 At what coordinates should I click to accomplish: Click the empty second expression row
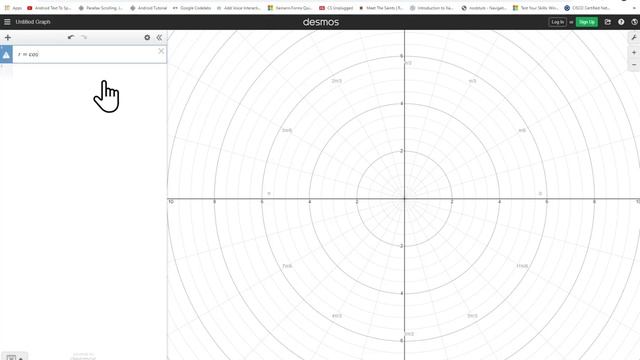click(x=83, y=71)
